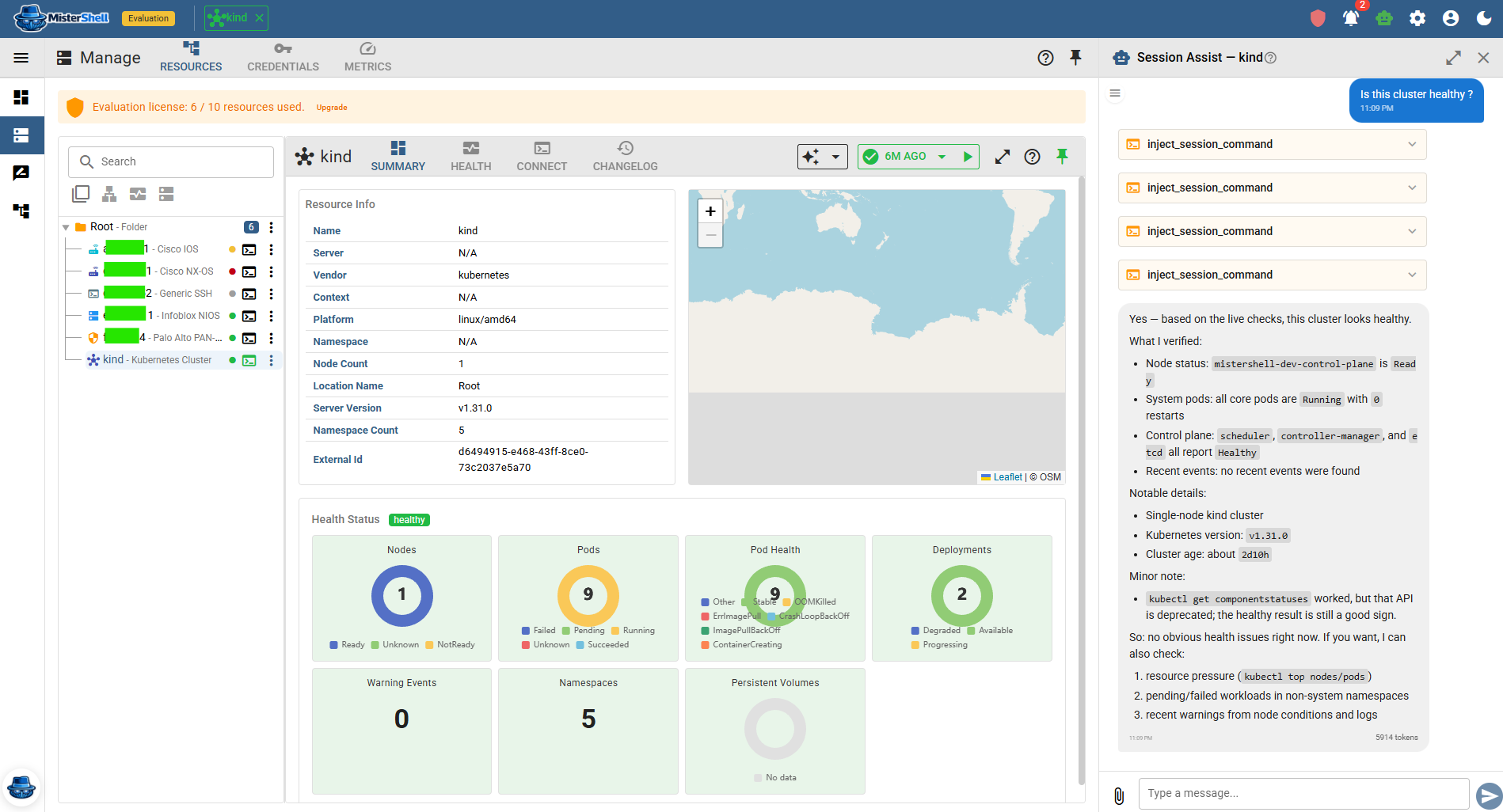Open the hamburger navigation menu

pos(21,58)
